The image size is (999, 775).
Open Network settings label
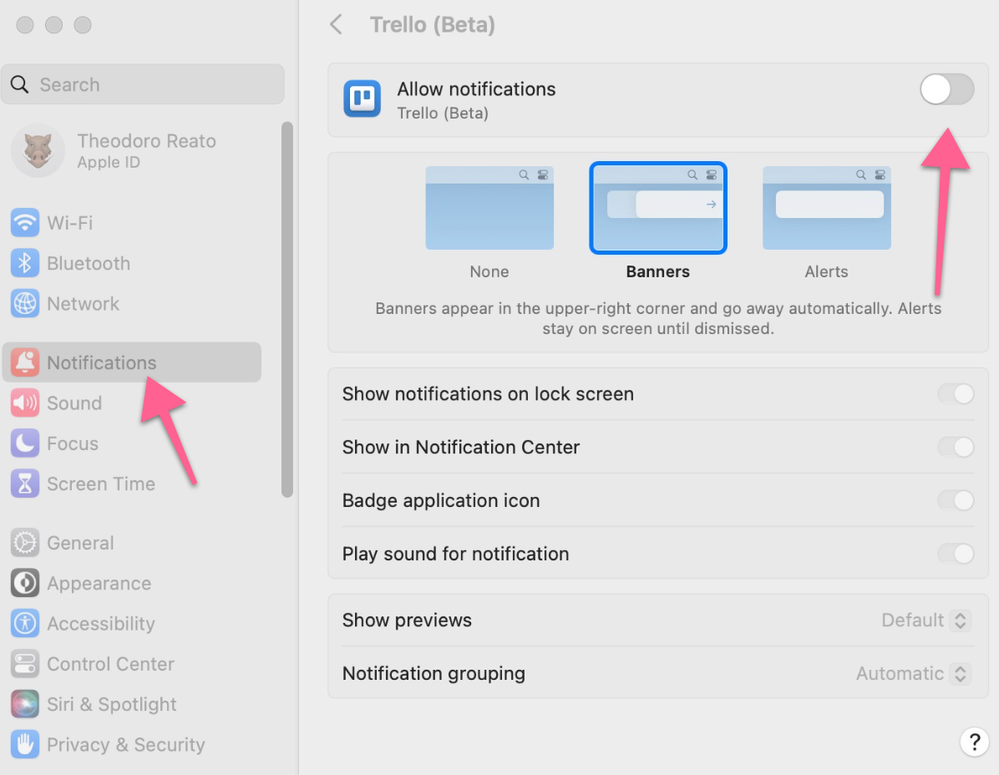click(x=83, y=304)
